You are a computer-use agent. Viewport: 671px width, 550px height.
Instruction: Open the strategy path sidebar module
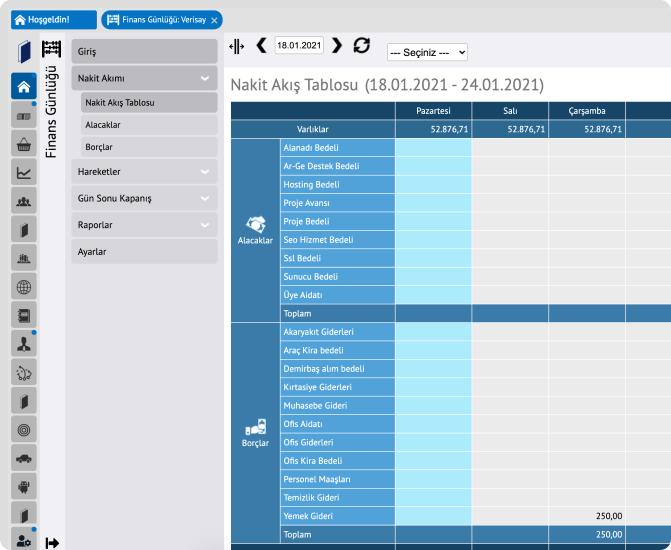24,372
